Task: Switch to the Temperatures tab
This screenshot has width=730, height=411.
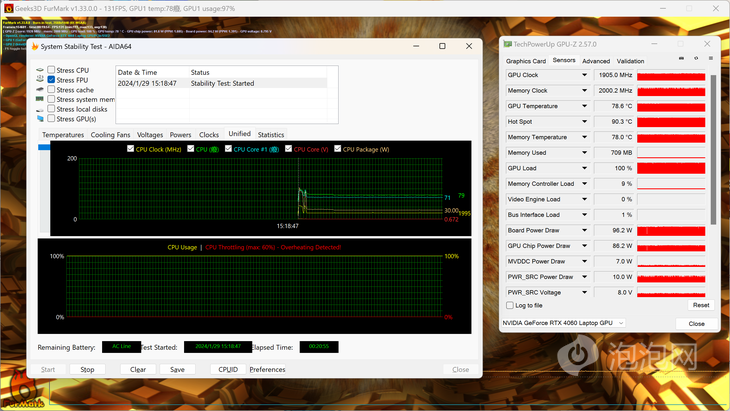Action: (63, 135)
